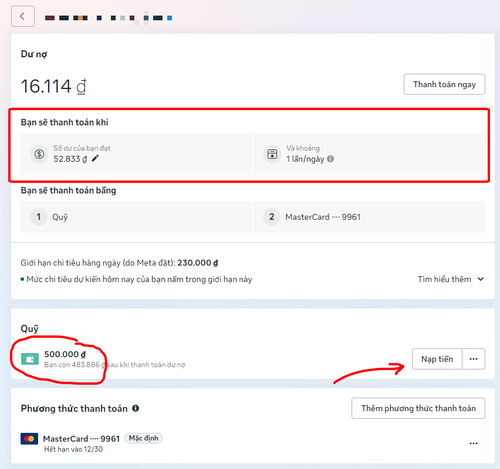
Task: Click the fund balance '500.000 đ'
Action: point(65,354)
